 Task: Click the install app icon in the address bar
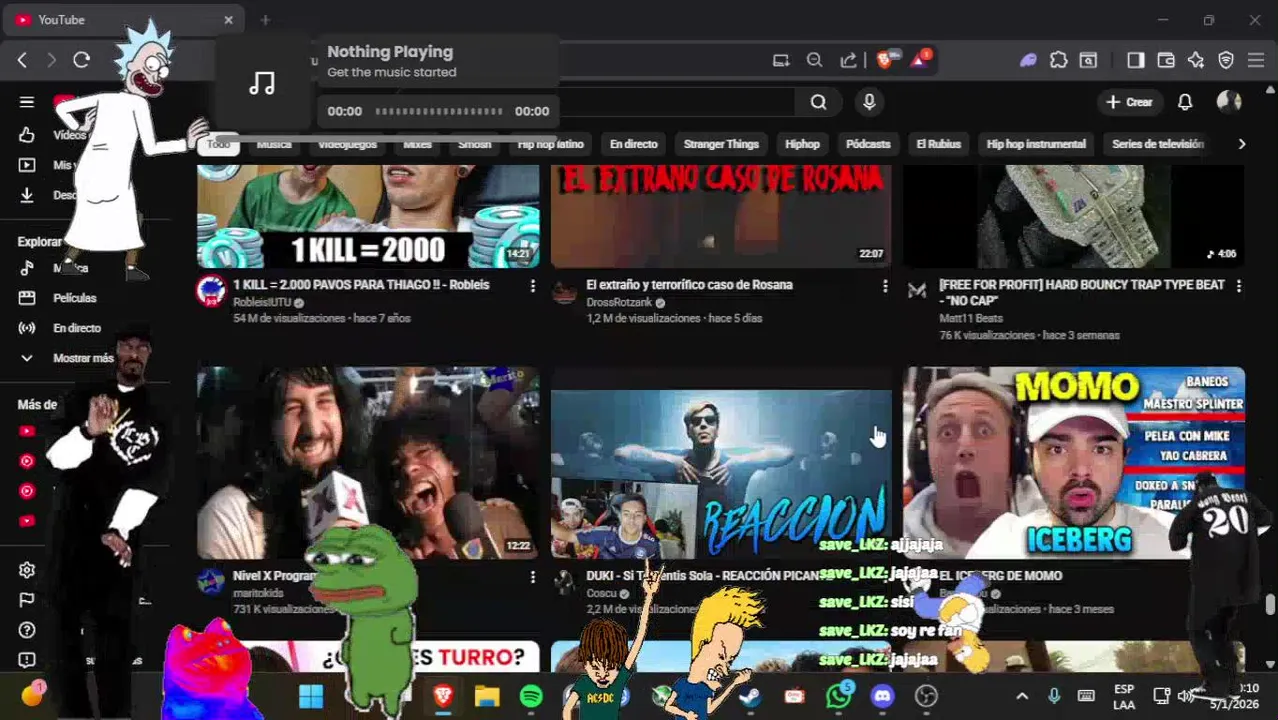point(781,61)
